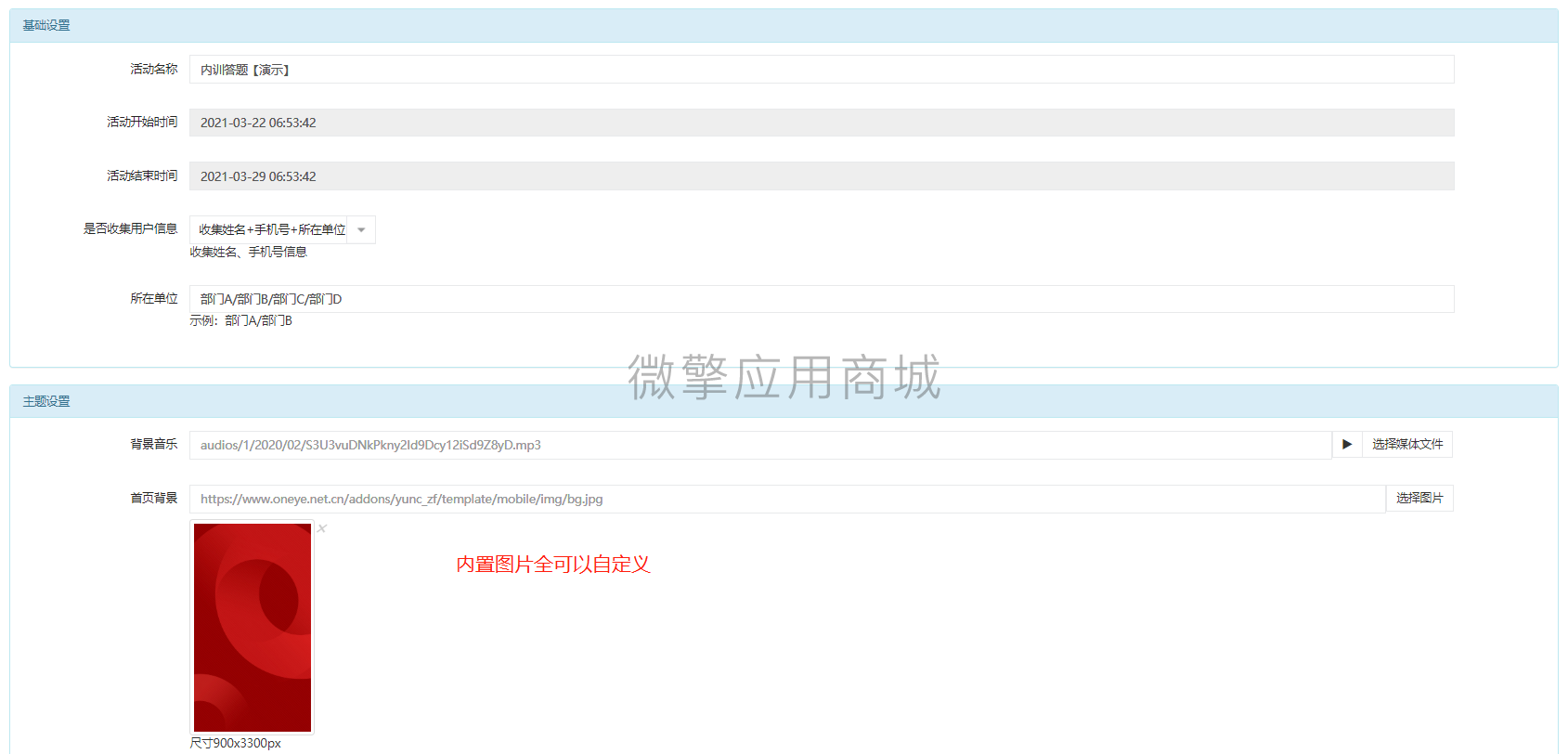Click the 所在单位 label
The height and width of the screenshot is (754, 1568).
153,298
